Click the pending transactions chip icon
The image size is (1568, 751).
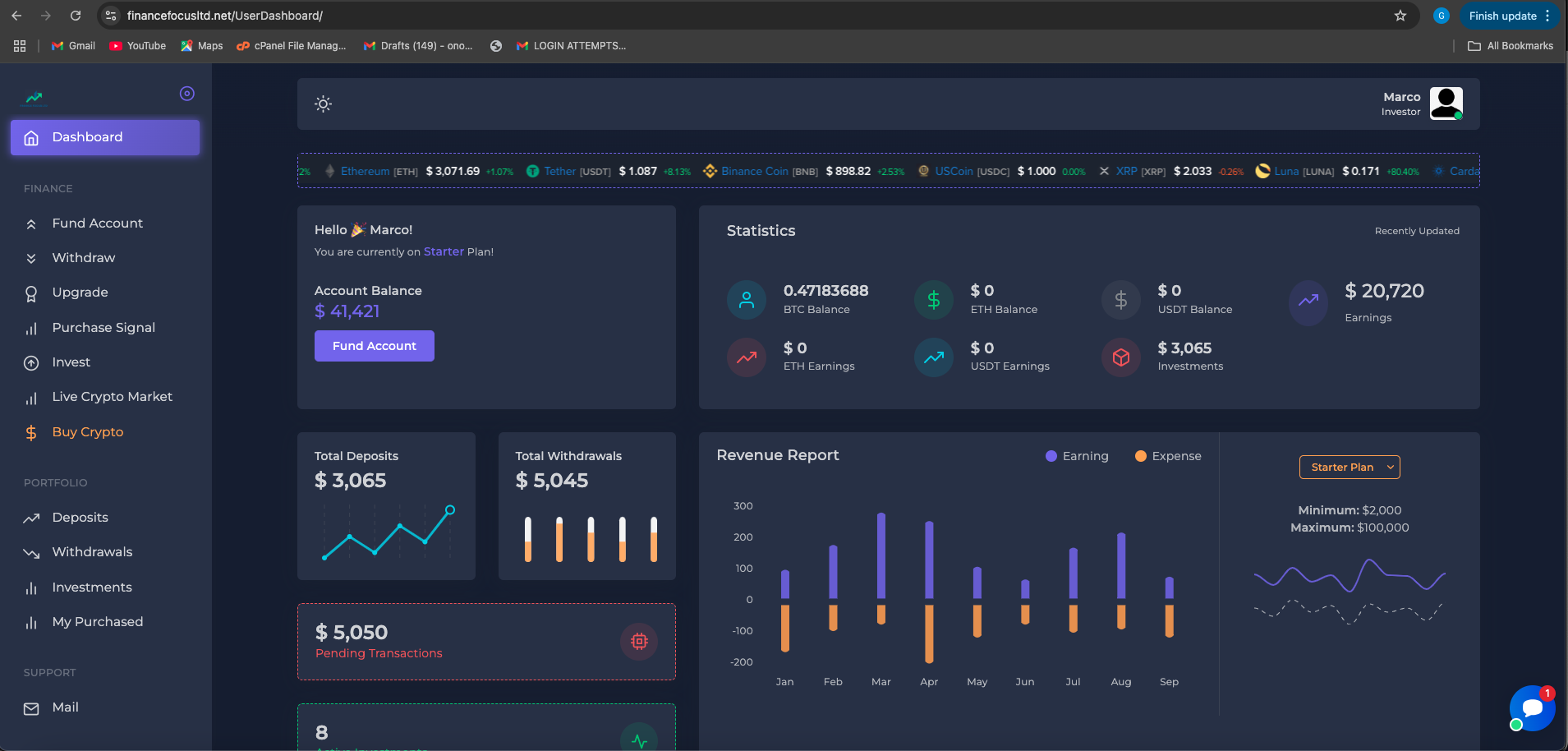click(x=638, y=642)
